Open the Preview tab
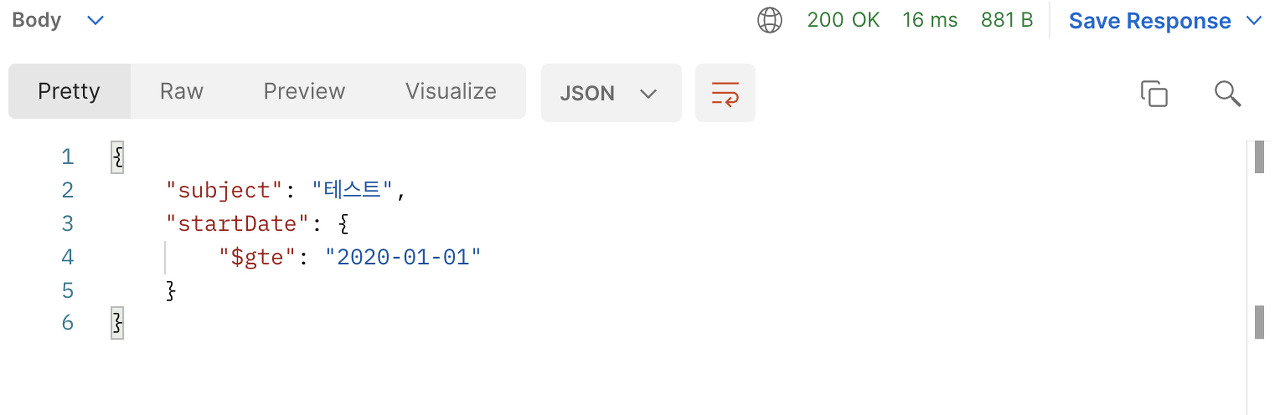The height and width of the screenshot is (415, 1280). pyautogui.click(x=304, y=91)
